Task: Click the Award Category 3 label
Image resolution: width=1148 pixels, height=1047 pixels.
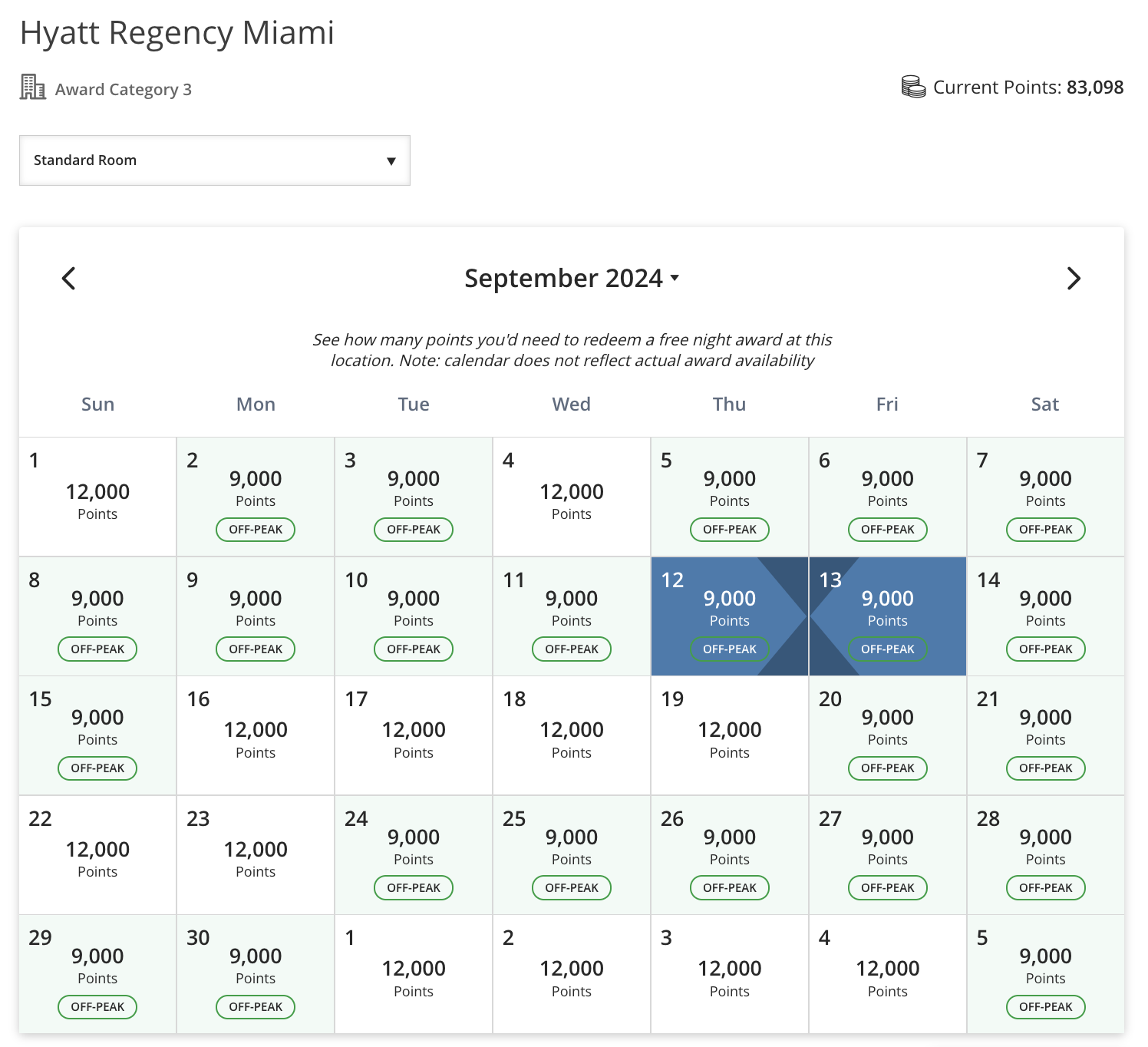Action: click(x=124, y=90)
